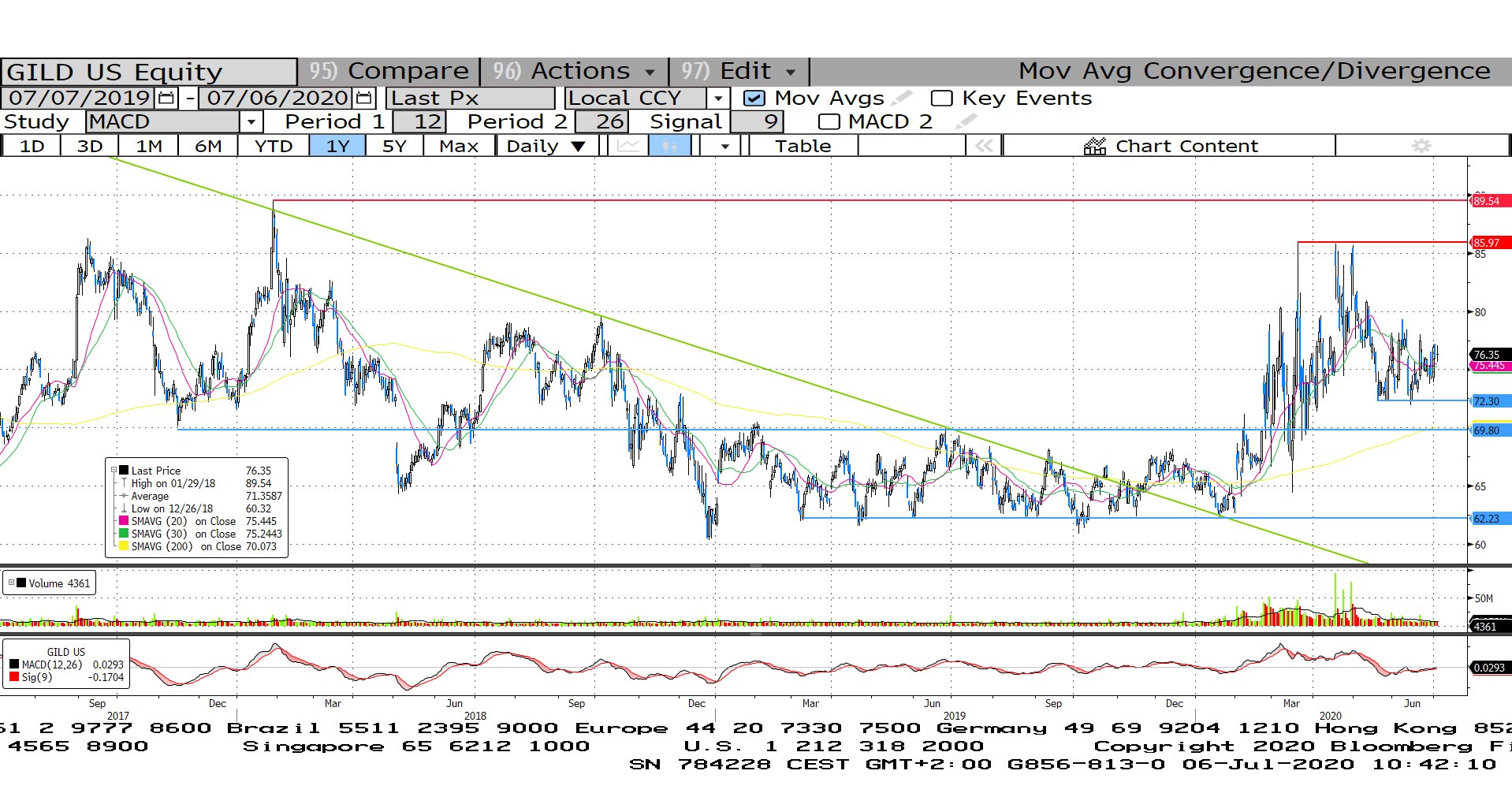The width and height of the screenshot is (1512, 808).
Task: Toggle the Mov Avgs checkbox
Action: point(754,99)
